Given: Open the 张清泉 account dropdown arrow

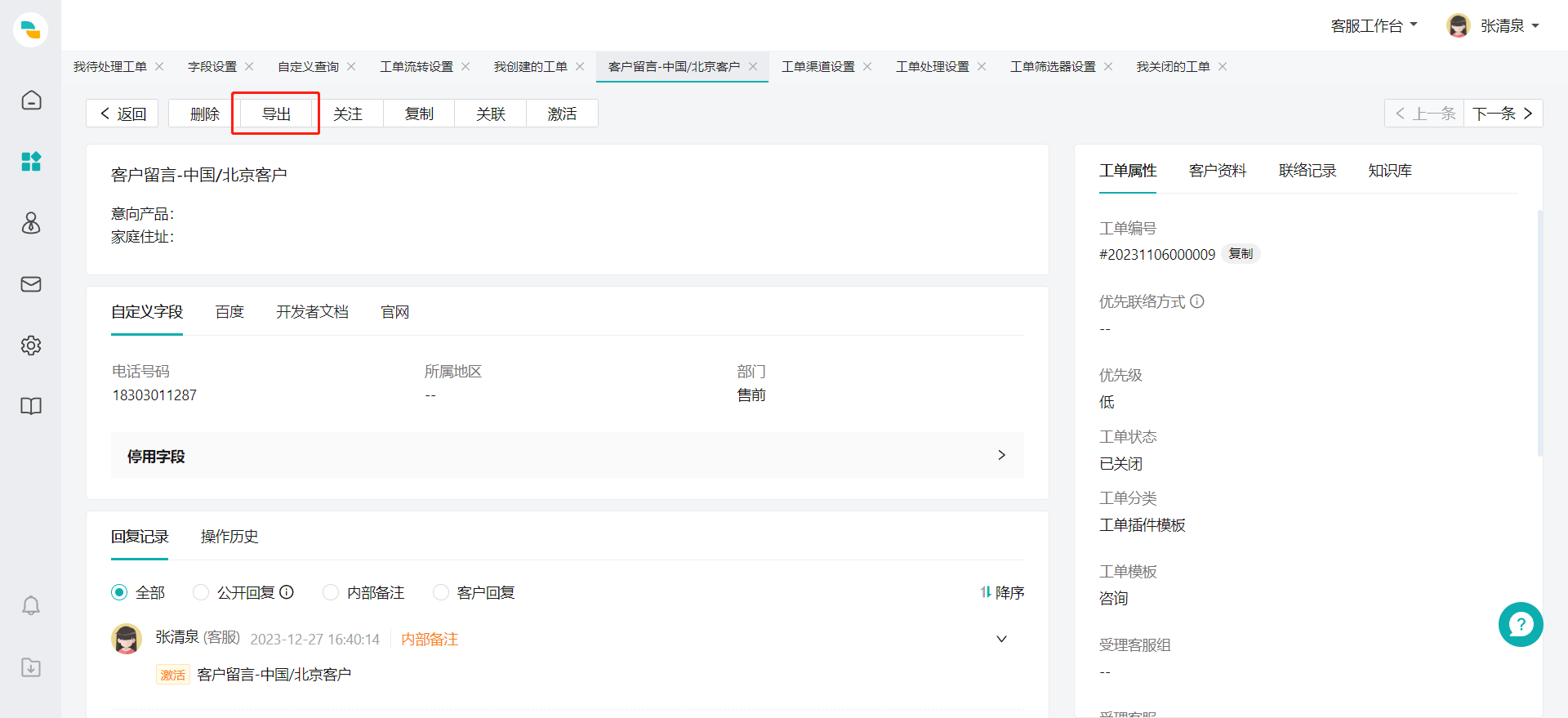Looking at the screenshot, I should click(1535, 26).
